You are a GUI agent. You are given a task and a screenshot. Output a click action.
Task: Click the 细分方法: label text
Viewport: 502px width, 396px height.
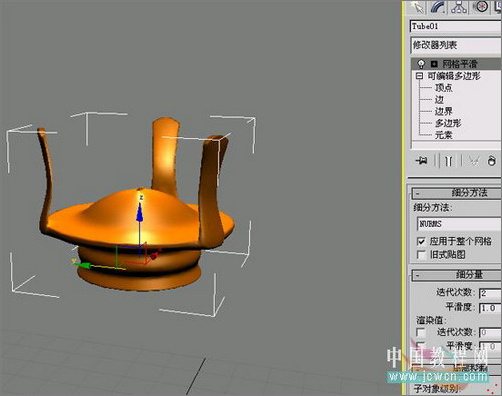point(433,208)
